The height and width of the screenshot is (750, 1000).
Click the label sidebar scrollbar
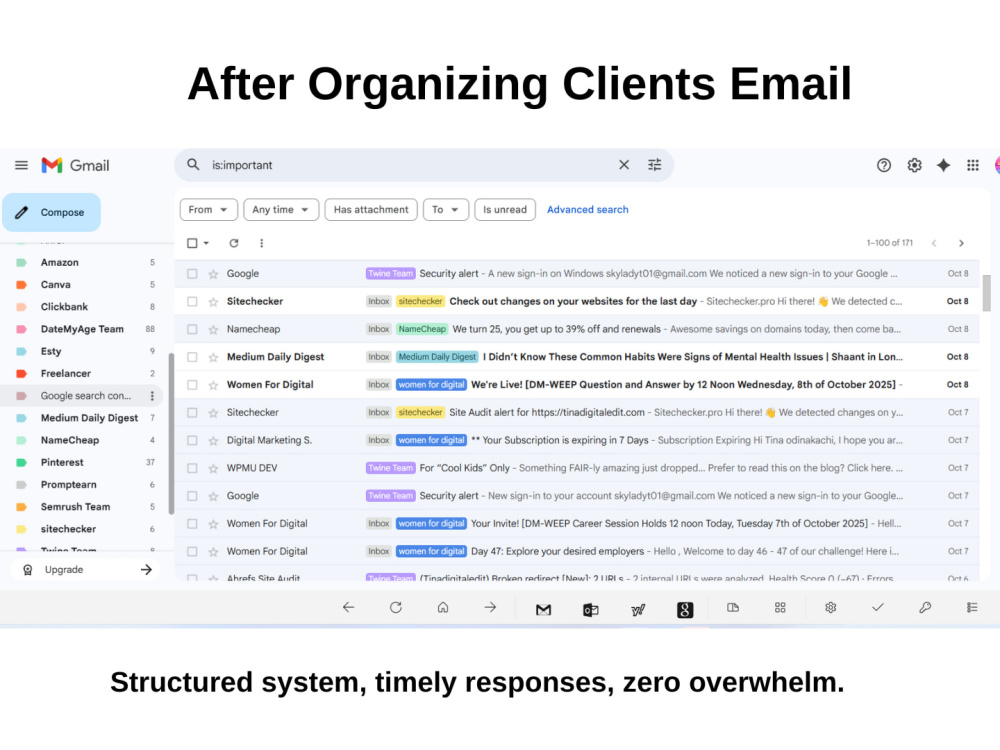point(171,434)
